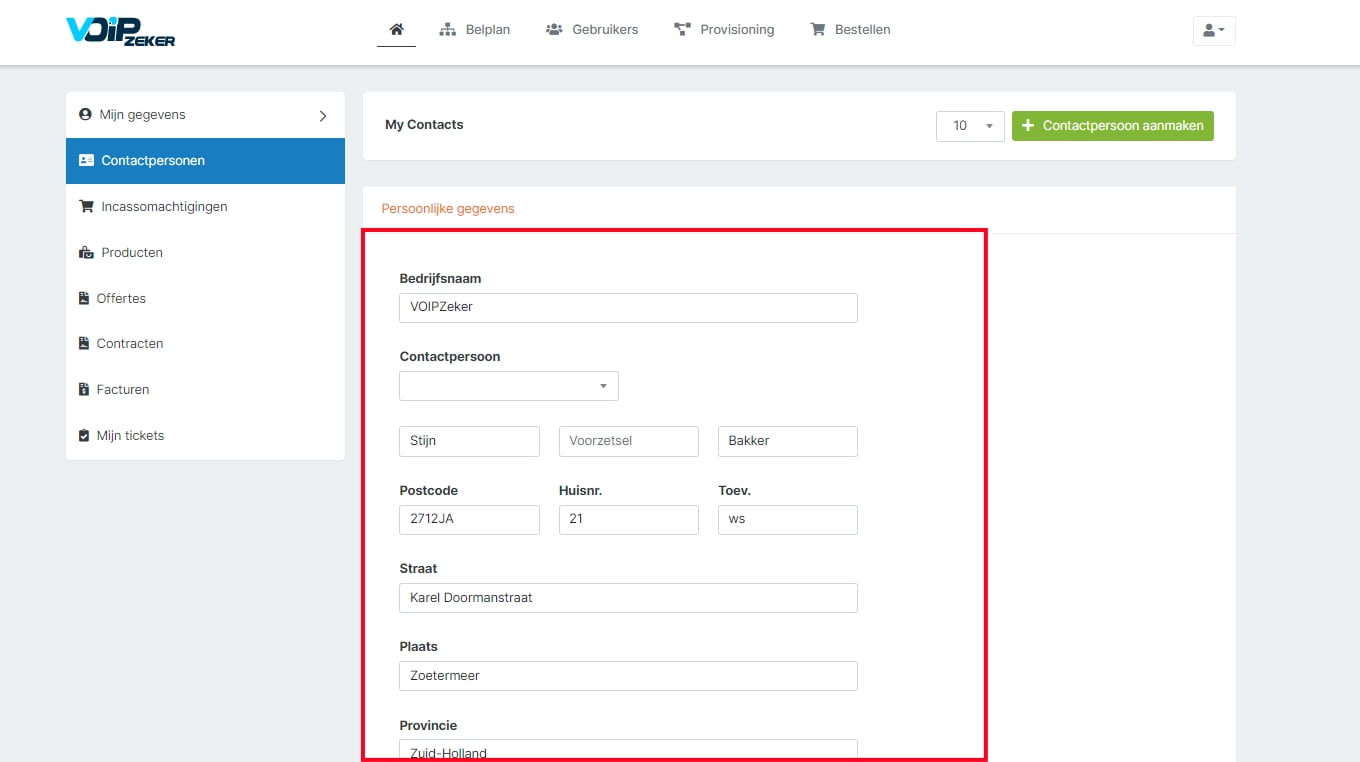Open the Bestellen menu
Screen dimensions: 1360x762
click(850, 30)
